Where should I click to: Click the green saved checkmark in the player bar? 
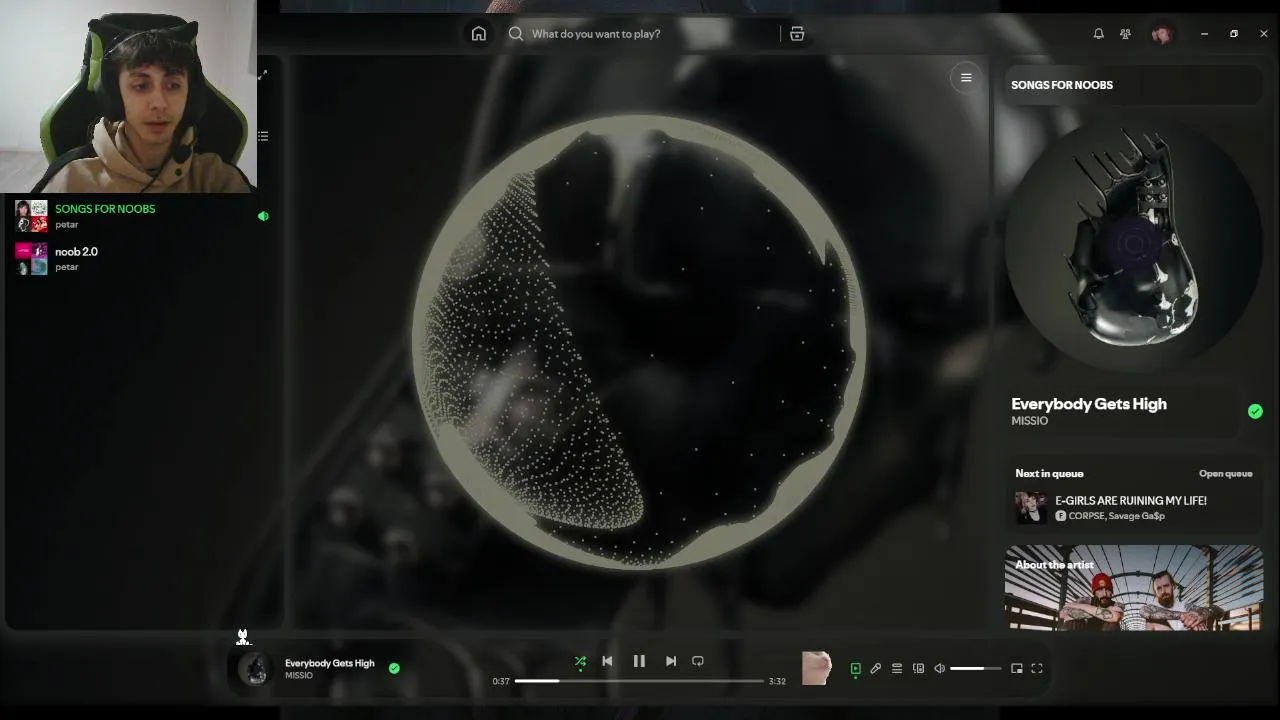(x=394, y=668)
